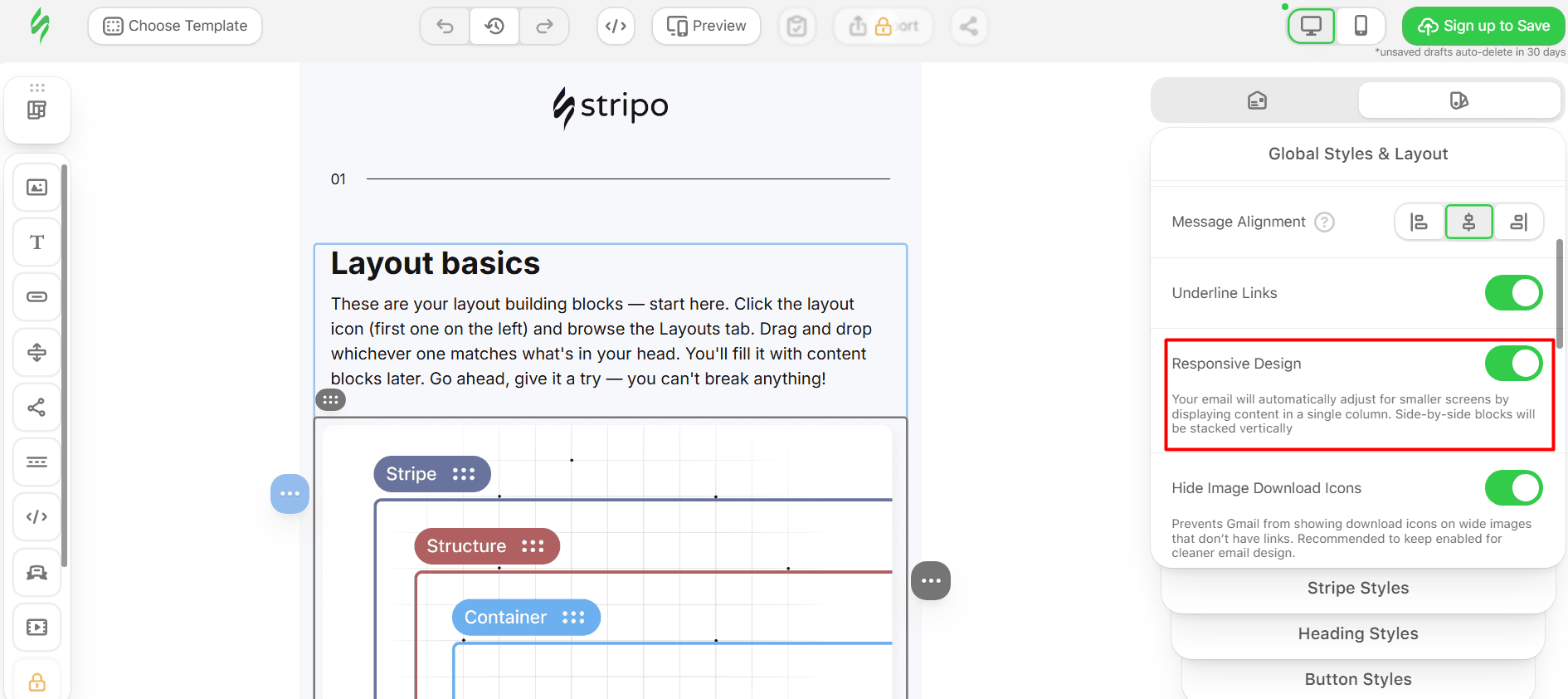Expand Heading Styles section
This screenshot has width=1568, height=699.
coord(1358,633)
